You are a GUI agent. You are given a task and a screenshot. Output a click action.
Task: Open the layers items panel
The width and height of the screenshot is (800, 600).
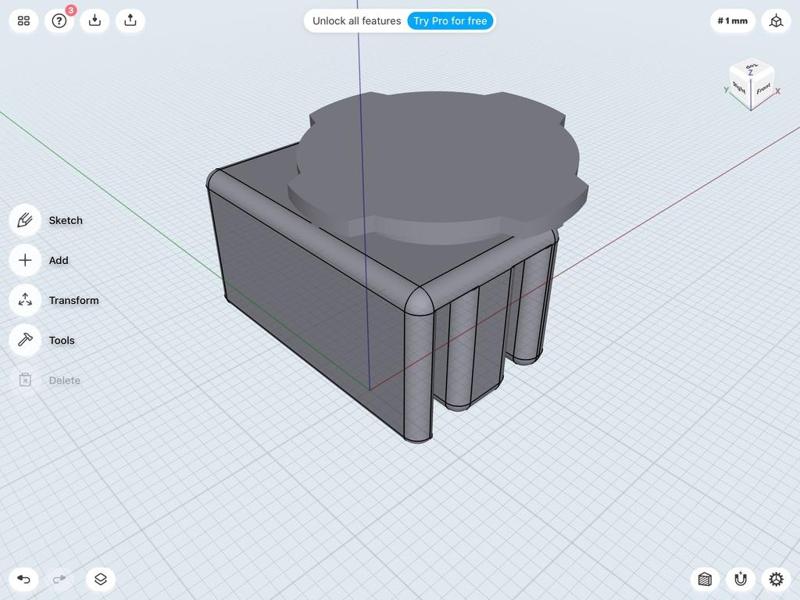coord(101,579)
